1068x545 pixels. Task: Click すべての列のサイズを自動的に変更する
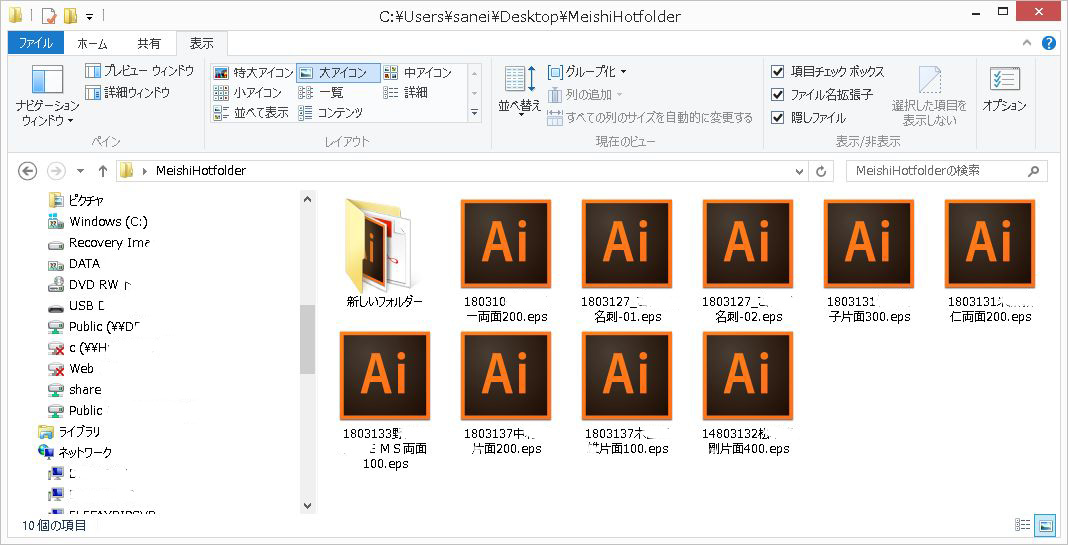(x=650, y=118)
